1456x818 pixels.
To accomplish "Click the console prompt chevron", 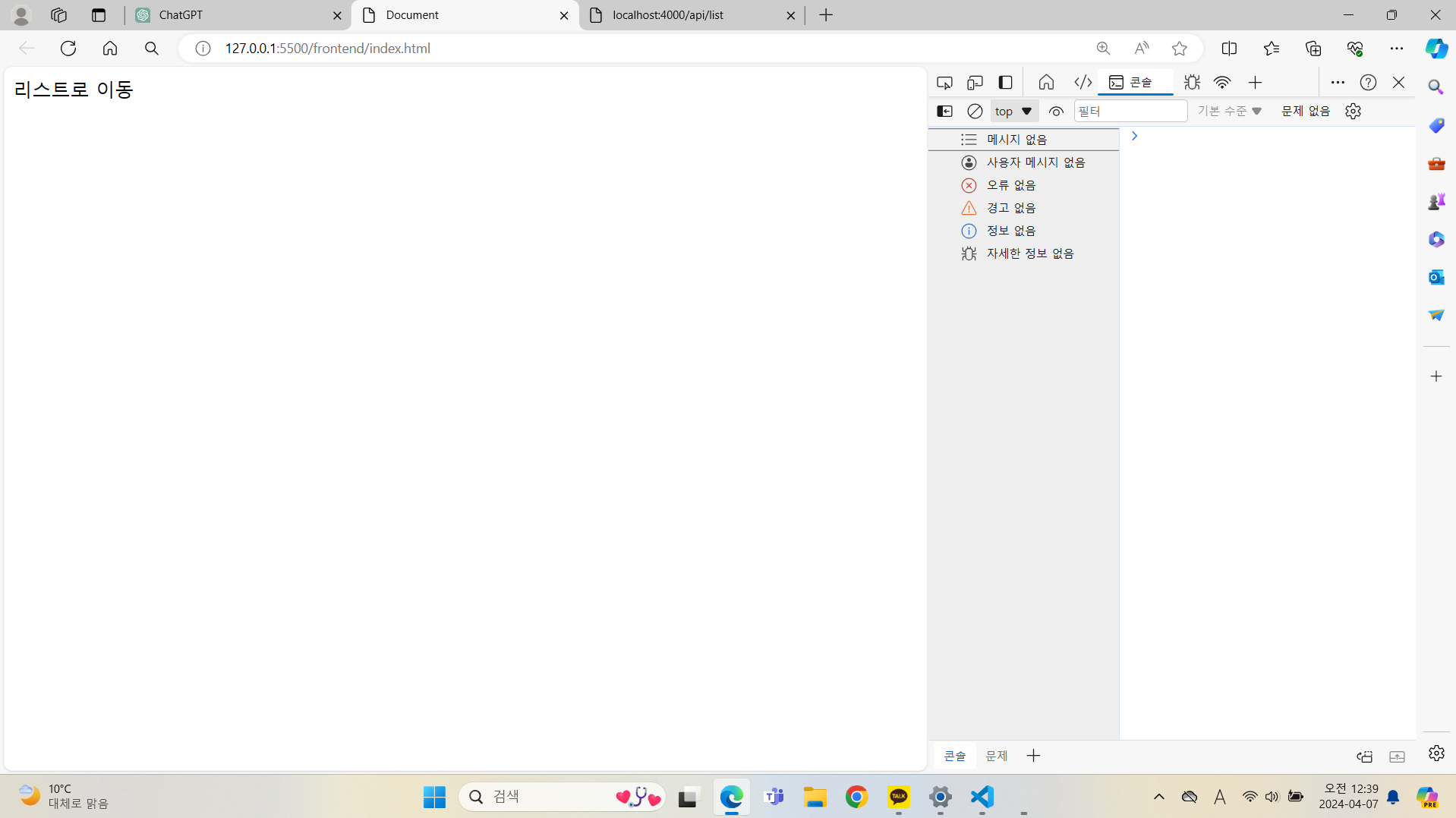I will tap(1134, 137).
